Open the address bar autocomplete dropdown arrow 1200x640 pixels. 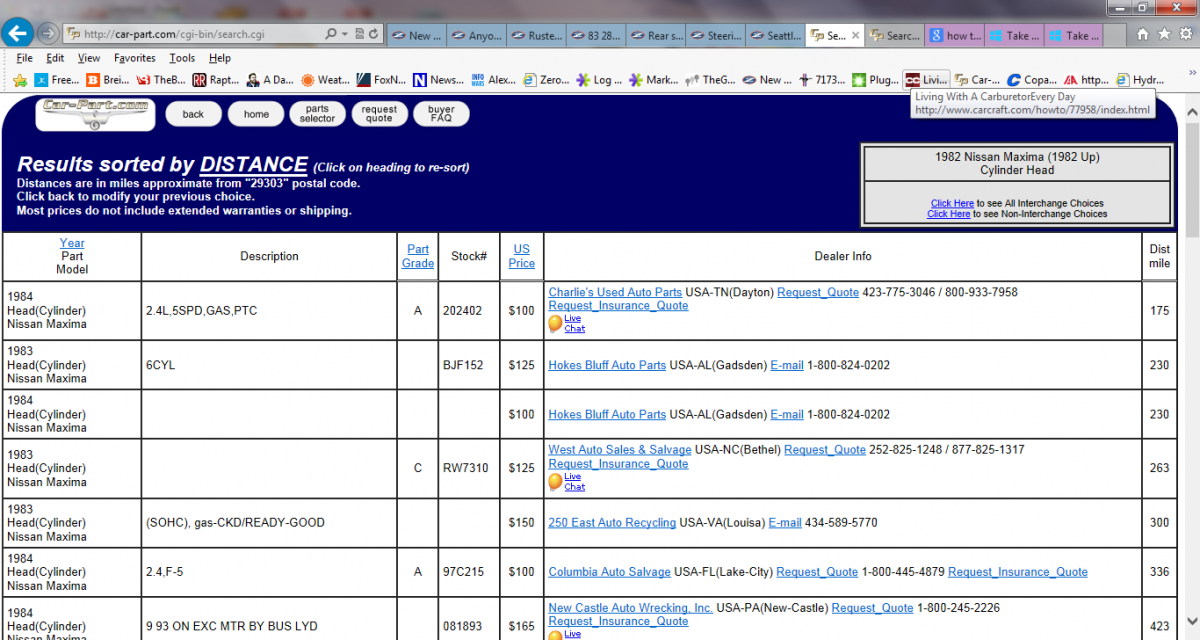click(346, 35)
